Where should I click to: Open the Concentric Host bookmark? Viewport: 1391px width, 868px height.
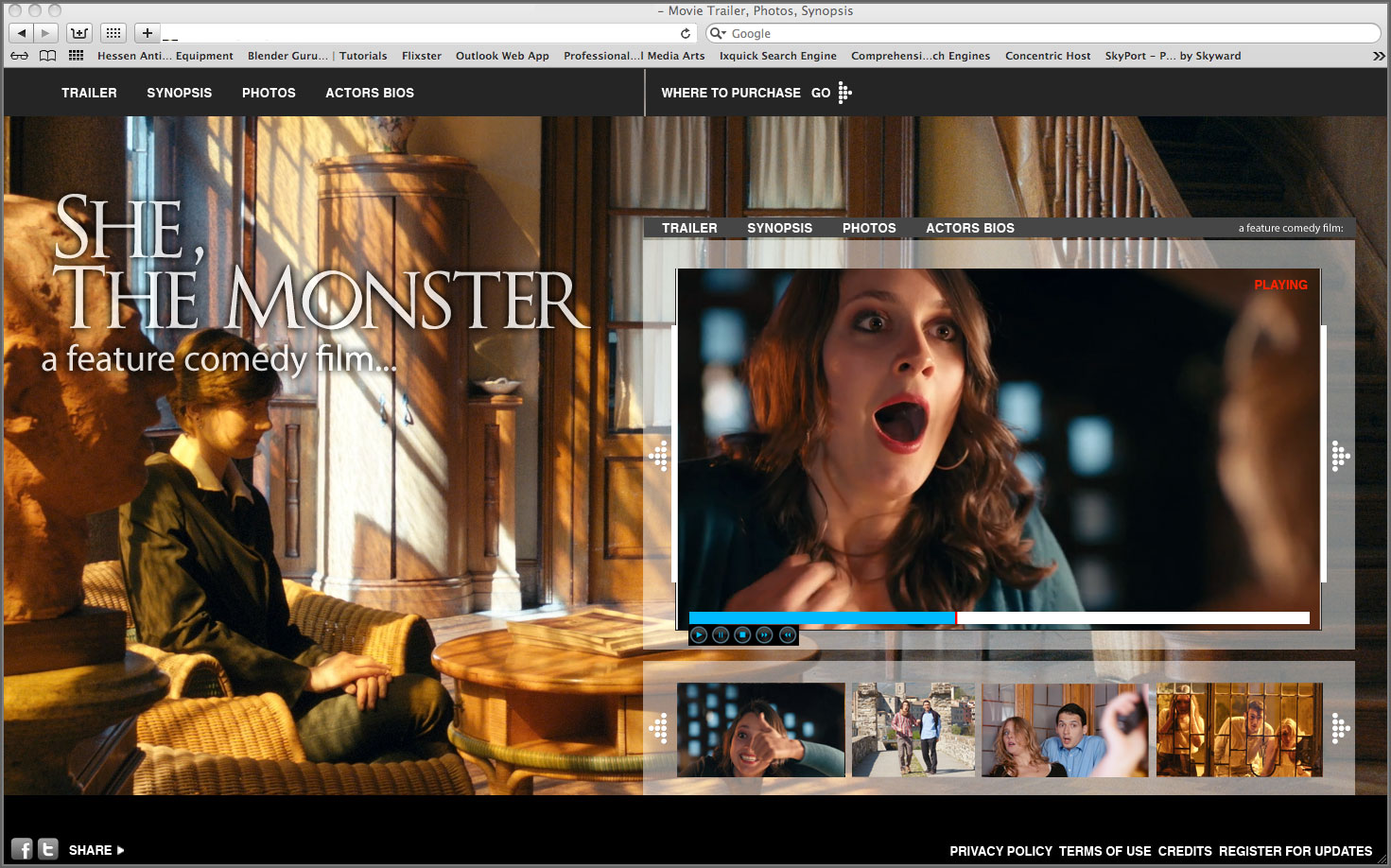[1048, 56]
